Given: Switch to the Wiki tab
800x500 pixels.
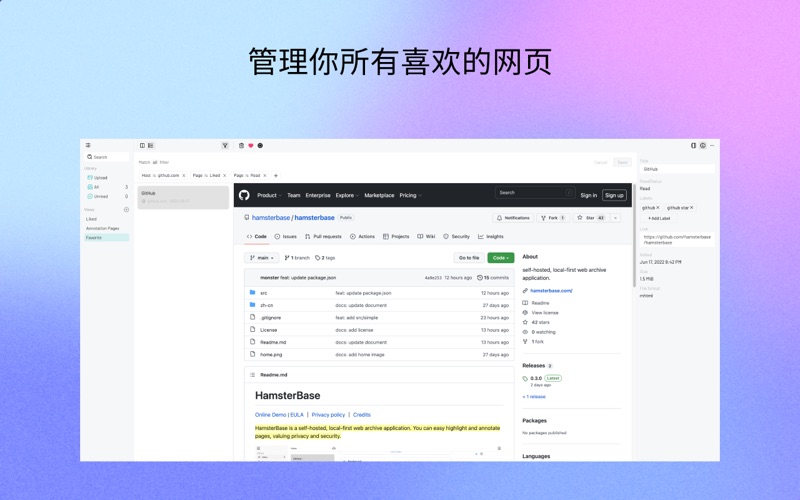Looking at the screenshot, I should tap(426, 236).
